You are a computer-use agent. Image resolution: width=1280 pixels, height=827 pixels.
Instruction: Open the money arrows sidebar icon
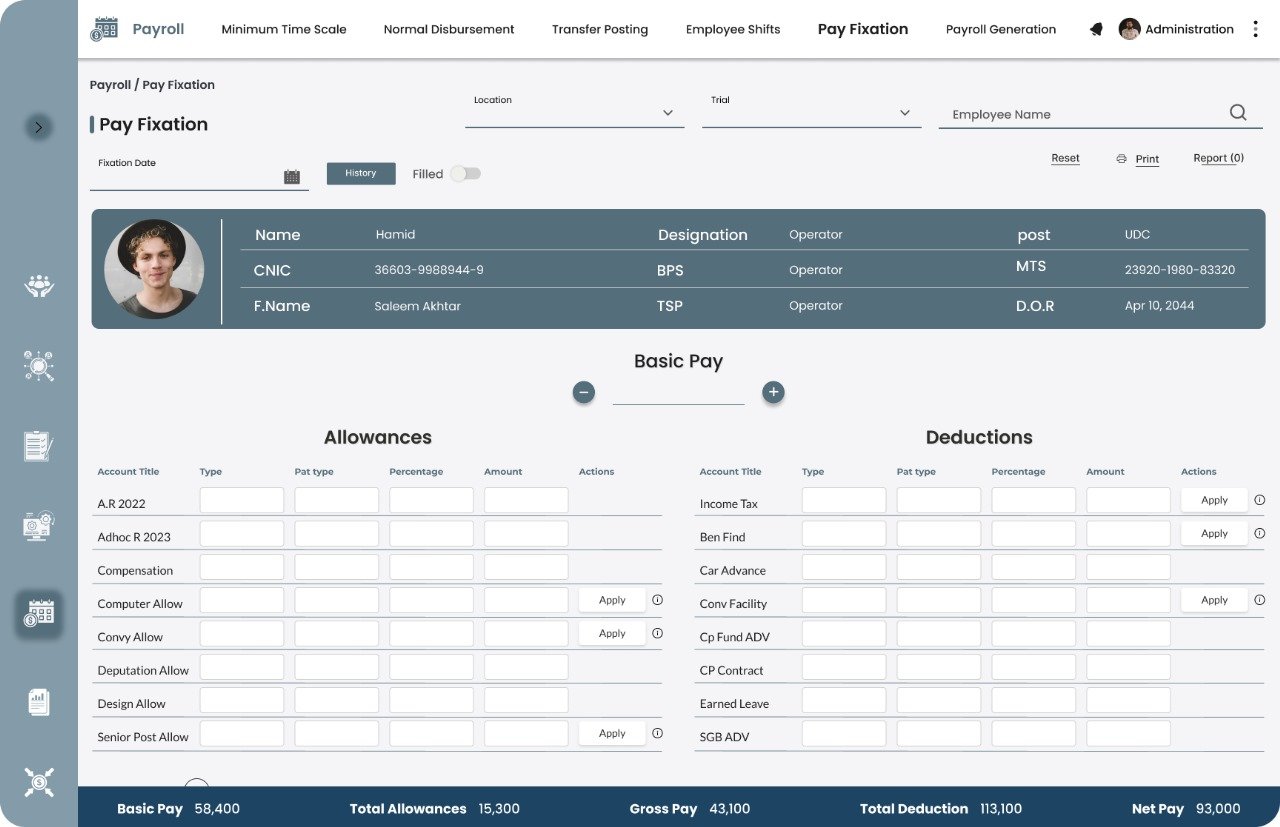(x=39, y=782)
